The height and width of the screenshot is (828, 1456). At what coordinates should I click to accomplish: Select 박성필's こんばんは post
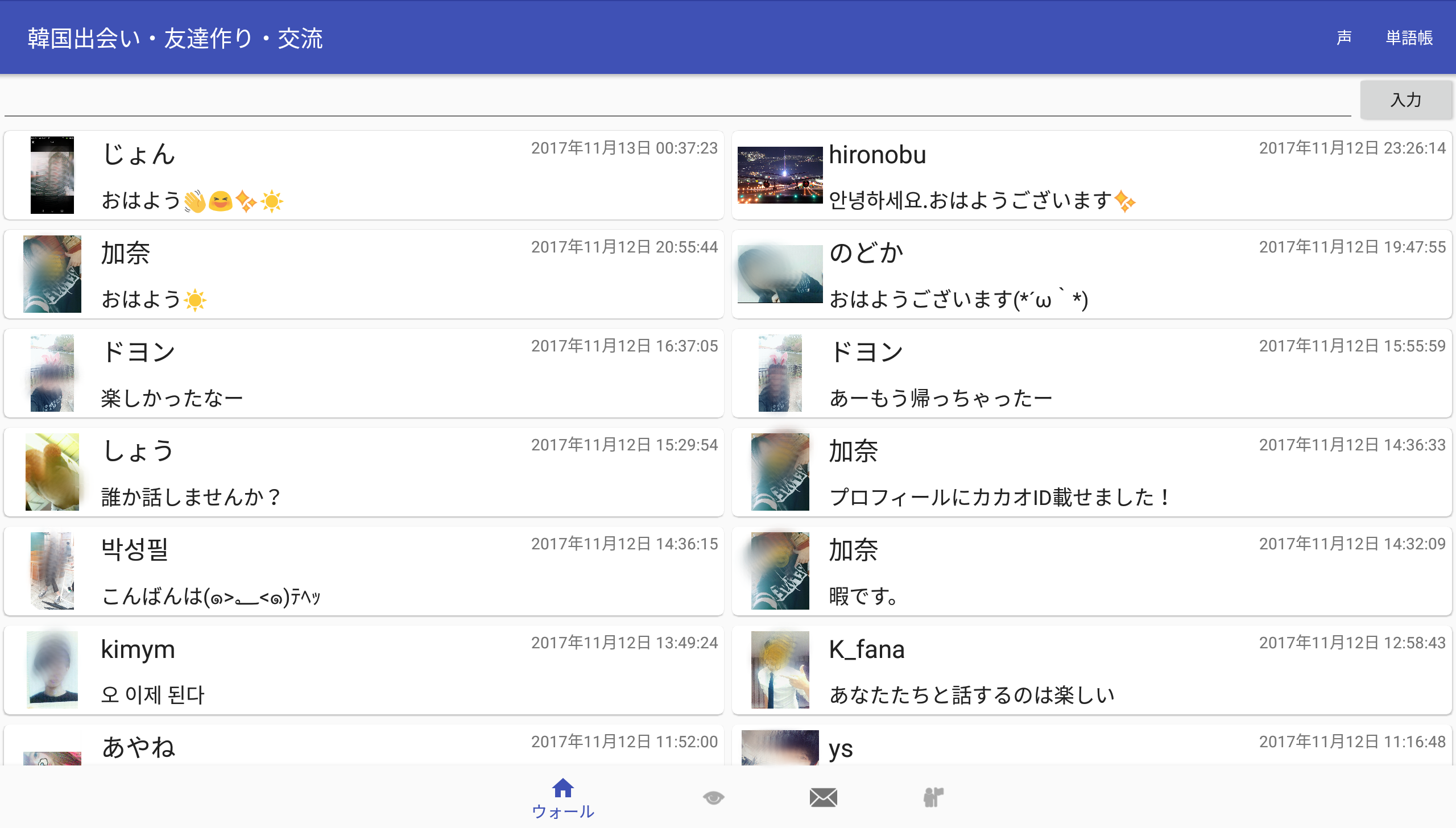(210, 596)
